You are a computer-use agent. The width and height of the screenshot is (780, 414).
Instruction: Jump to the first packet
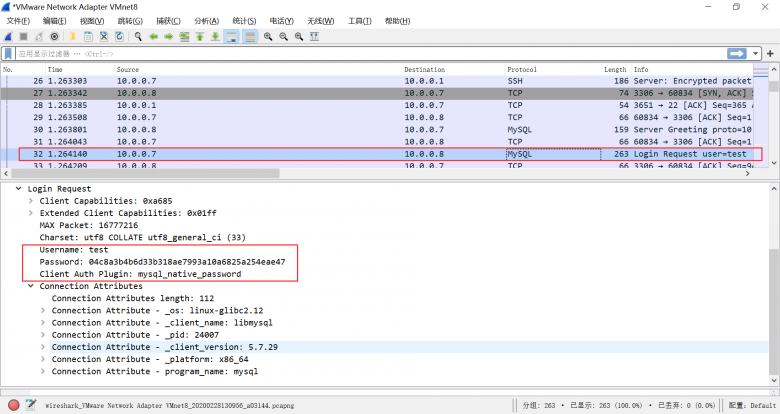(199, 36)
